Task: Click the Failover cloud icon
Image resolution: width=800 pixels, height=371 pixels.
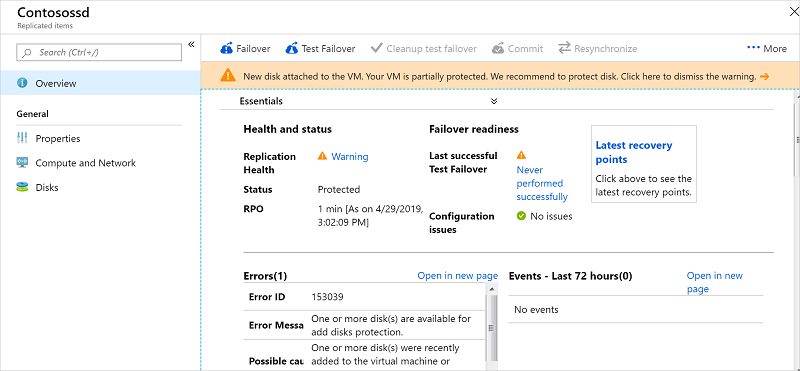Action: 227,48
